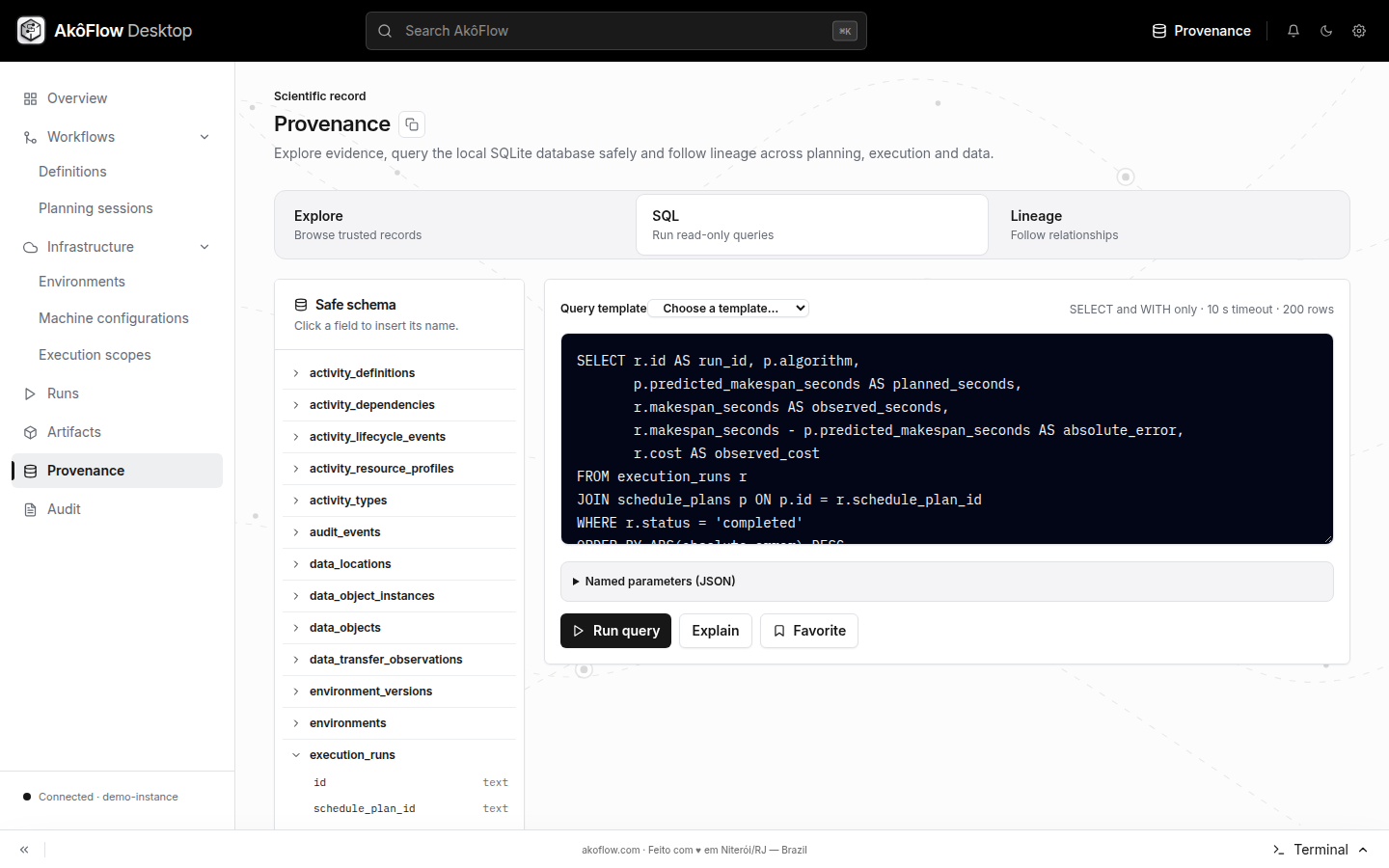Image resolution: width=1389 pixels, height=868 pixels.
Task: Click the Safe schema database icon
Action: pyautogui.click(x=301, y=305)
